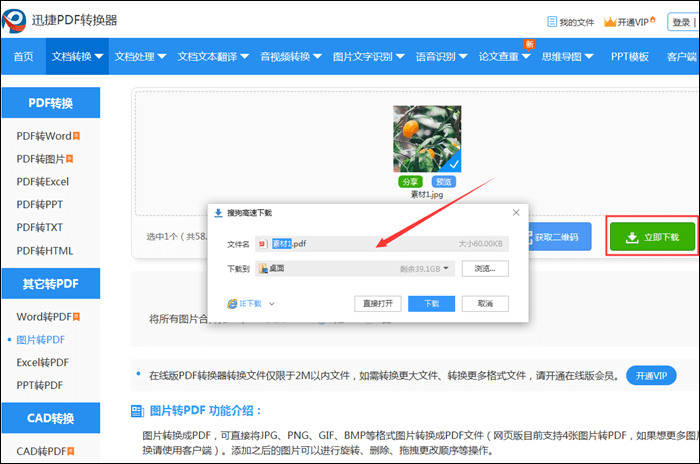Go to the 首页 tab
This screenshot has height=464, width=700.
(x=23, y=56)
